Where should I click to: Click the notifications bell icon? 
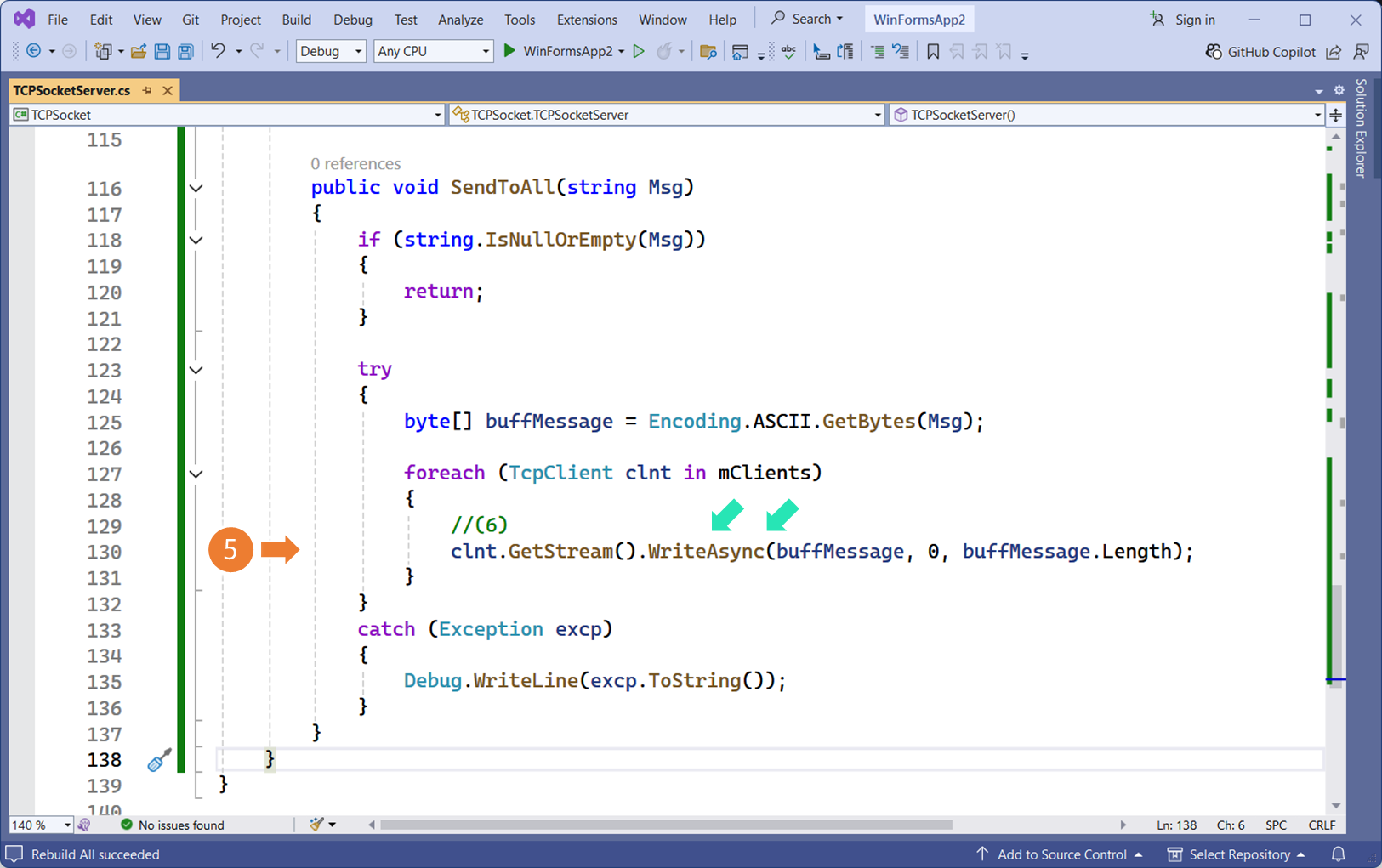[1338, 854]
